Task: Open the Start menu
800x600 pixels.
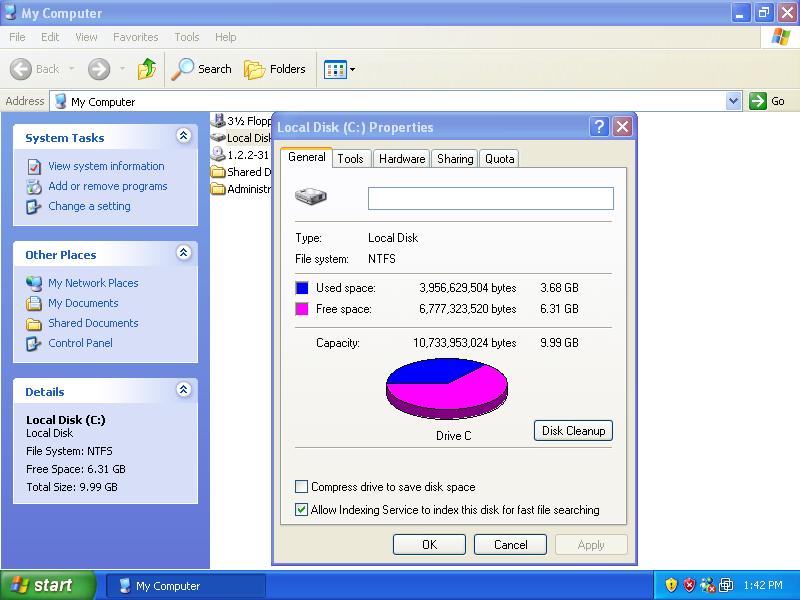Action: tap(47, 585)
